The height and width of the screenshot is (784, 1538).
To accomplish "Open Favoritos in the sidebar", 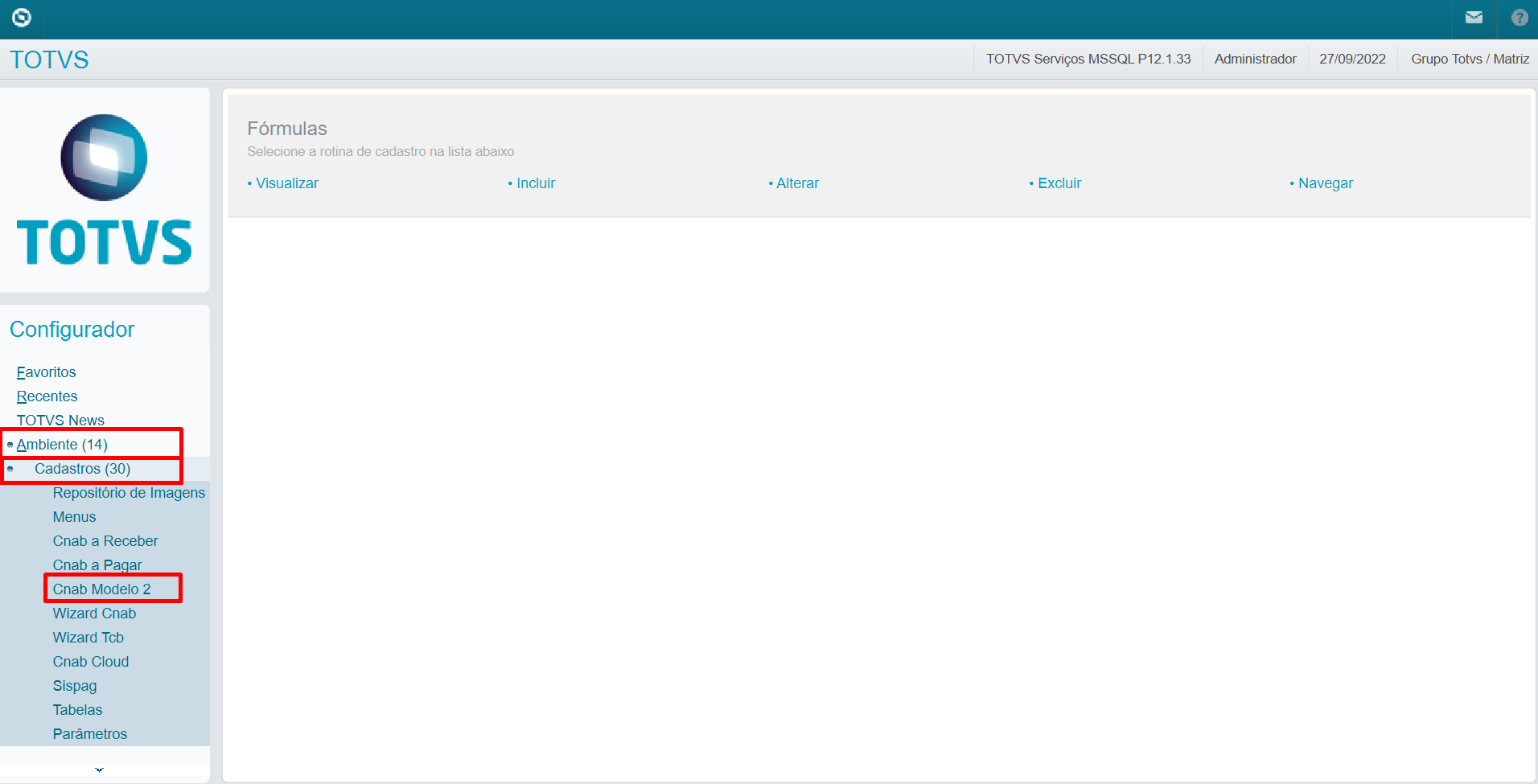I will coord(46,372).
